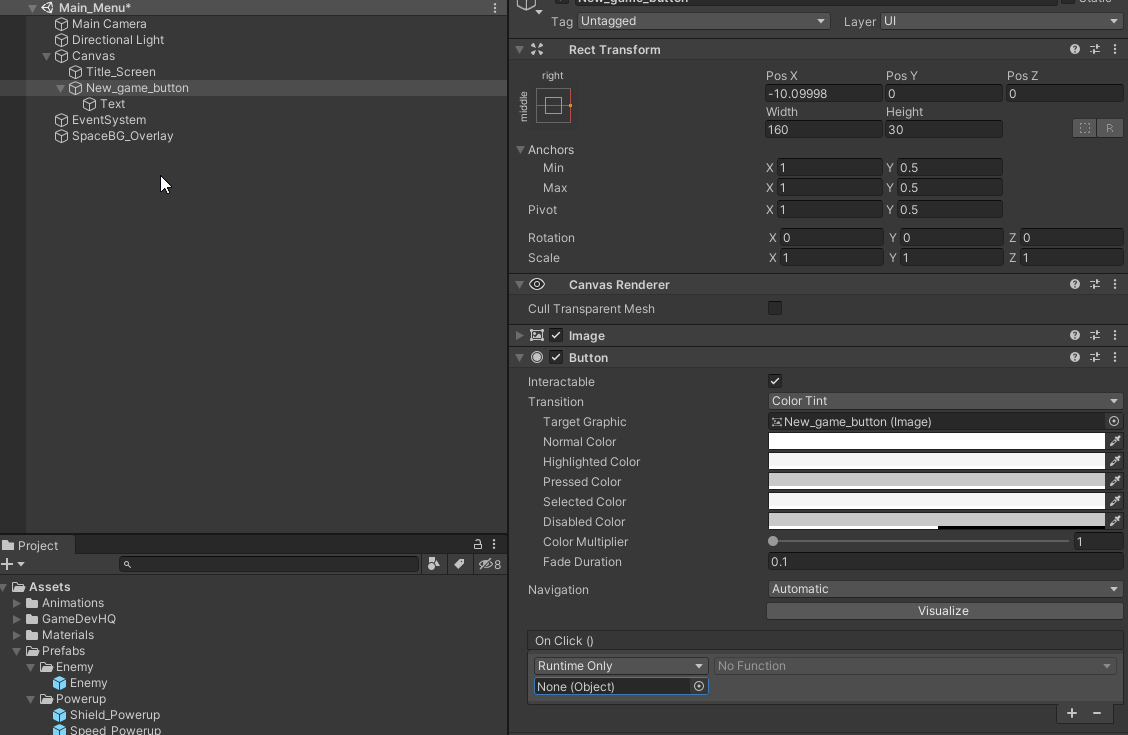
Task: Open Canvas Renderer component kebab menu
Action: point(1115,285)
